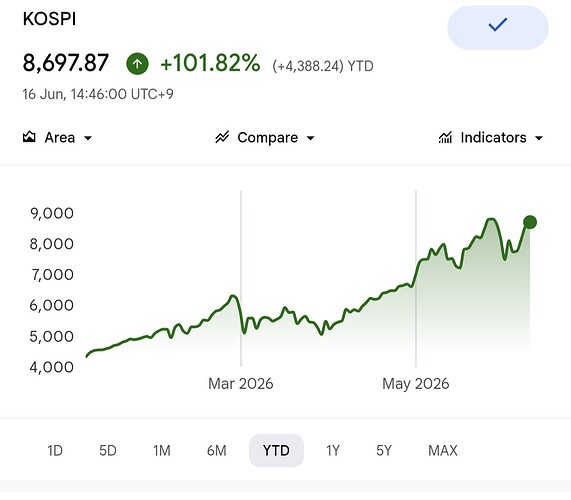Click the blue checkmark icon
Image resolution: width=571 pixels, height=500 pixels.
(497, 25)
